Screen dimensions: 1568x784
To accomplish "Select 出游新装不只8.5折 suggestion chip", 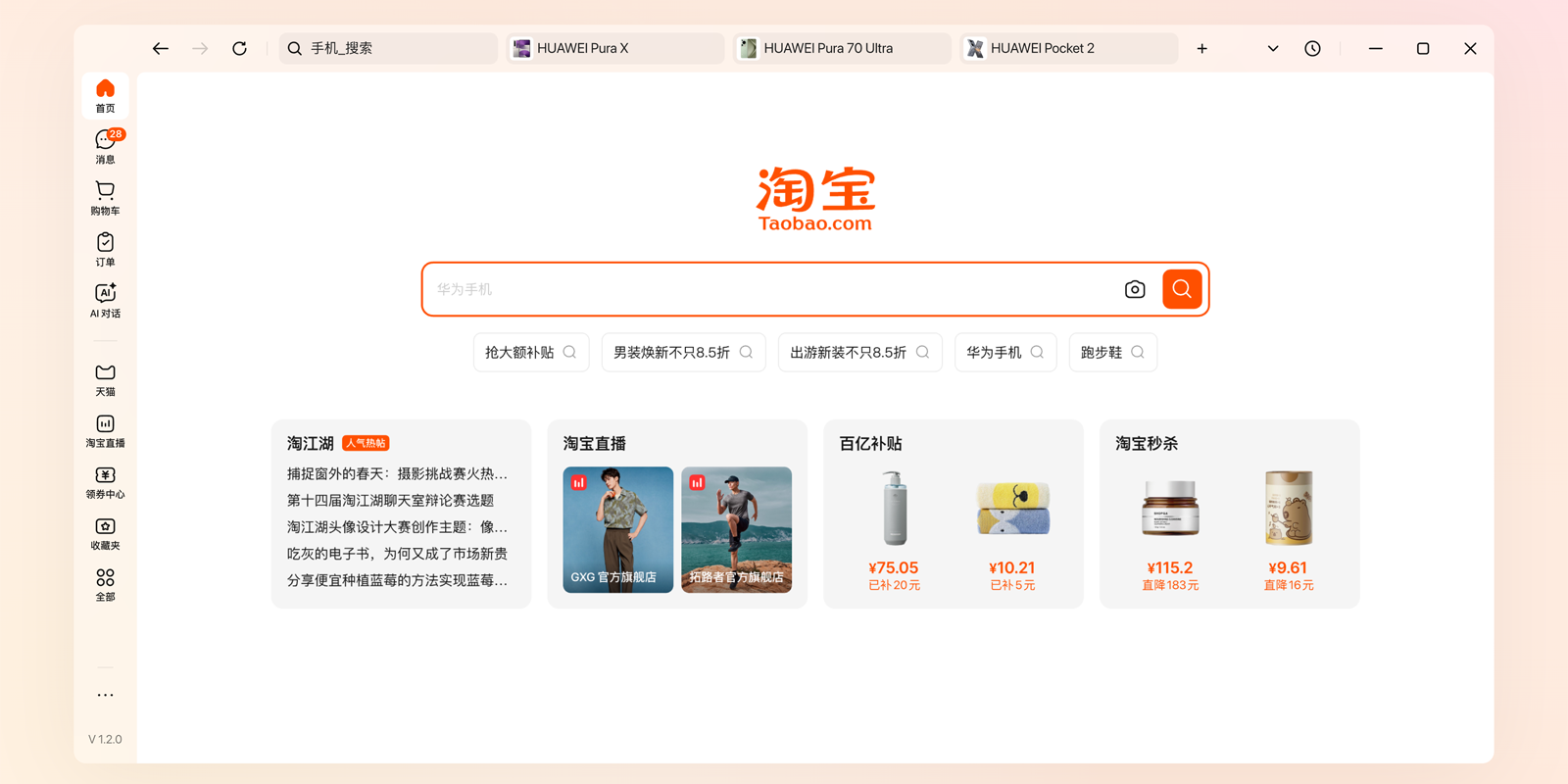I will coord(859,352).
